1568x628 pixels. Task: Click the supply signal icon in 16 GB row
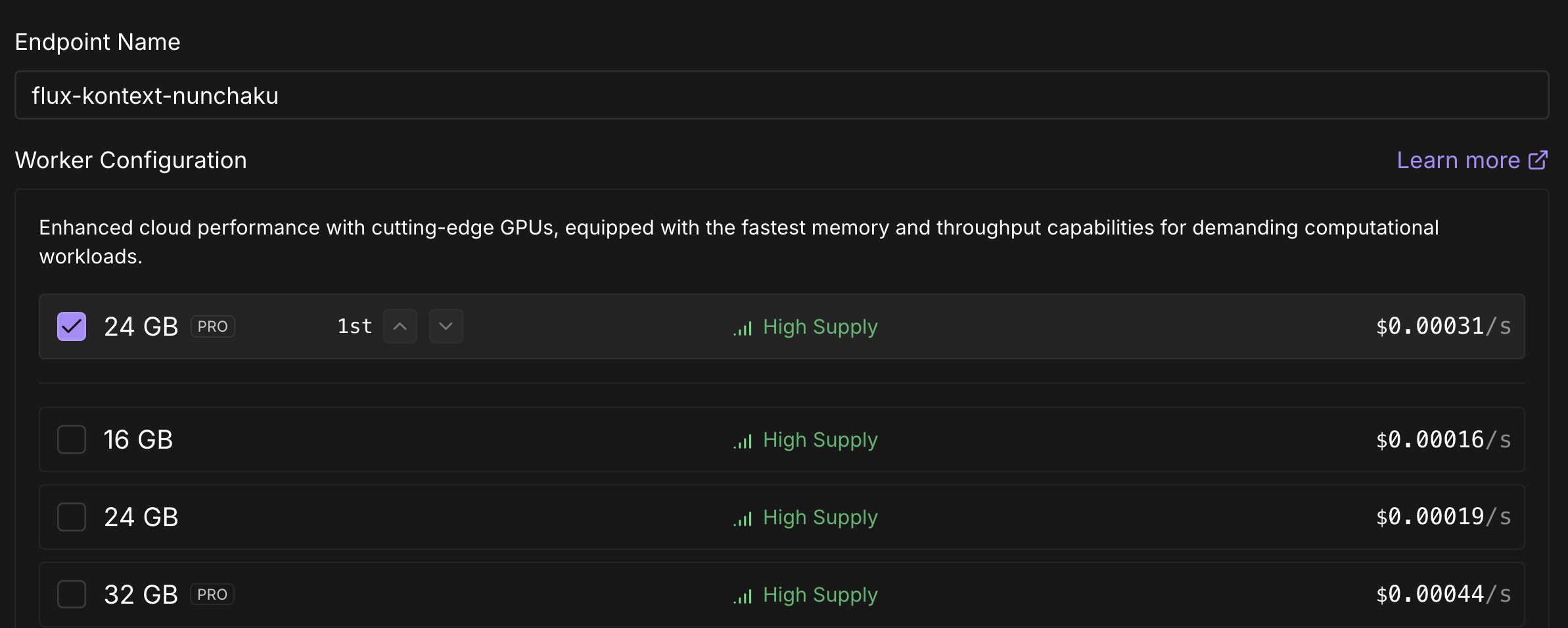coord(743,441)
